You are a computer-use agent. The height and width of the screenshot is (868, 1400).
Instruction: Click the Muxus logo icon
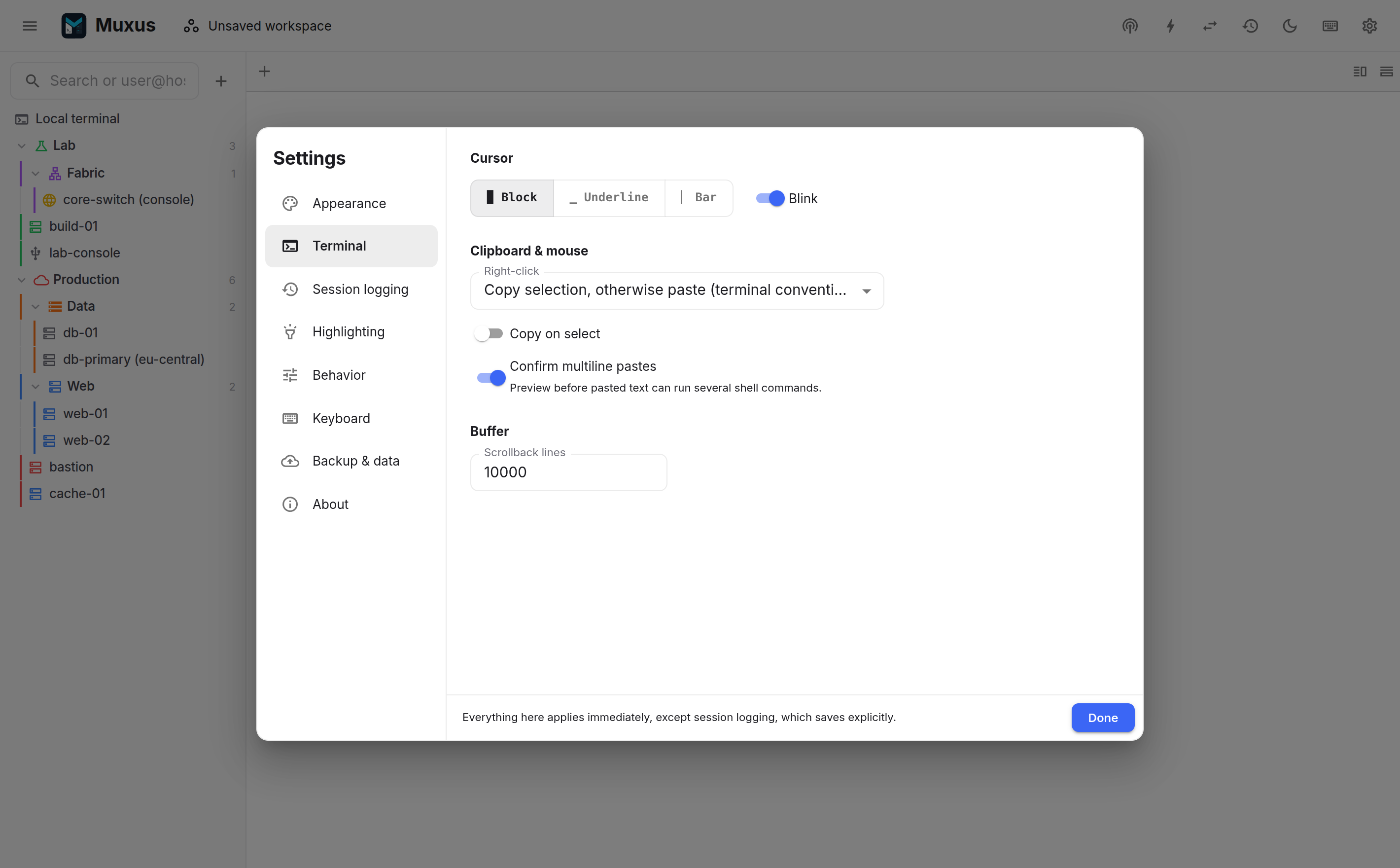pyautogui.click(x=73, y=26)
